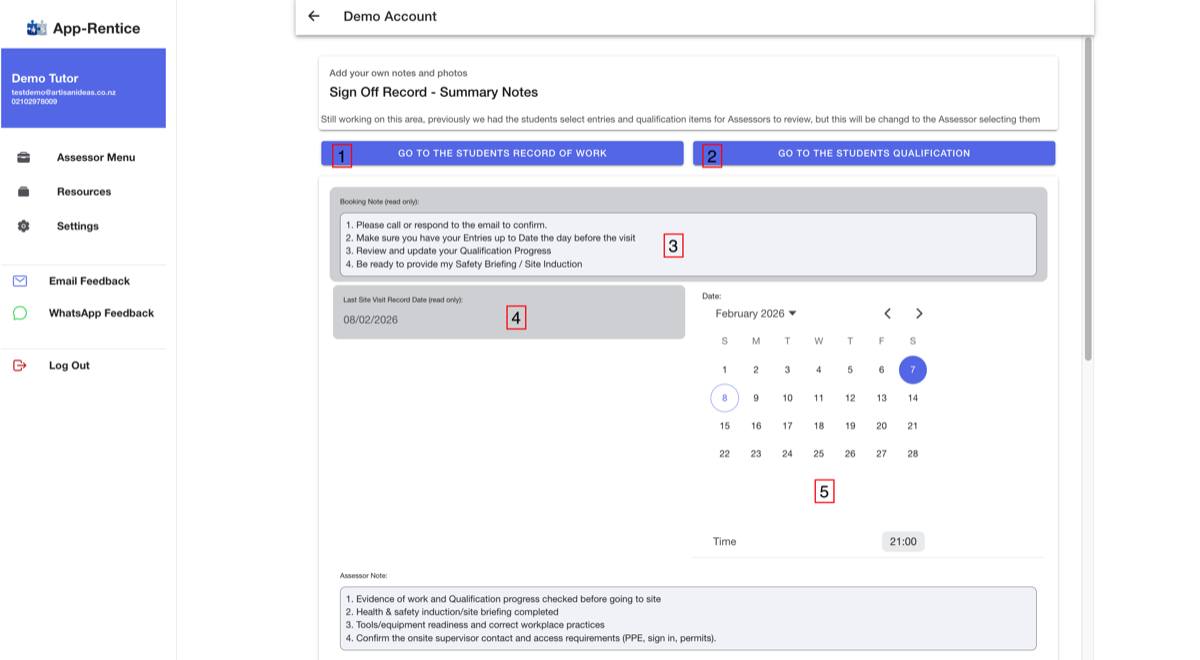Choose calendar day 28

coord(913,454)
